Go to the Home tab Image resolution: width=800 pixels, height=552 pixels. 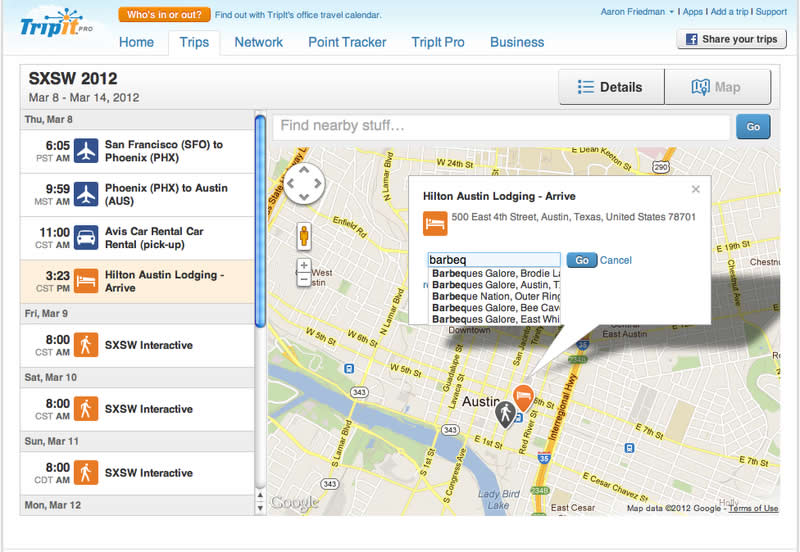tap(136, 42)
